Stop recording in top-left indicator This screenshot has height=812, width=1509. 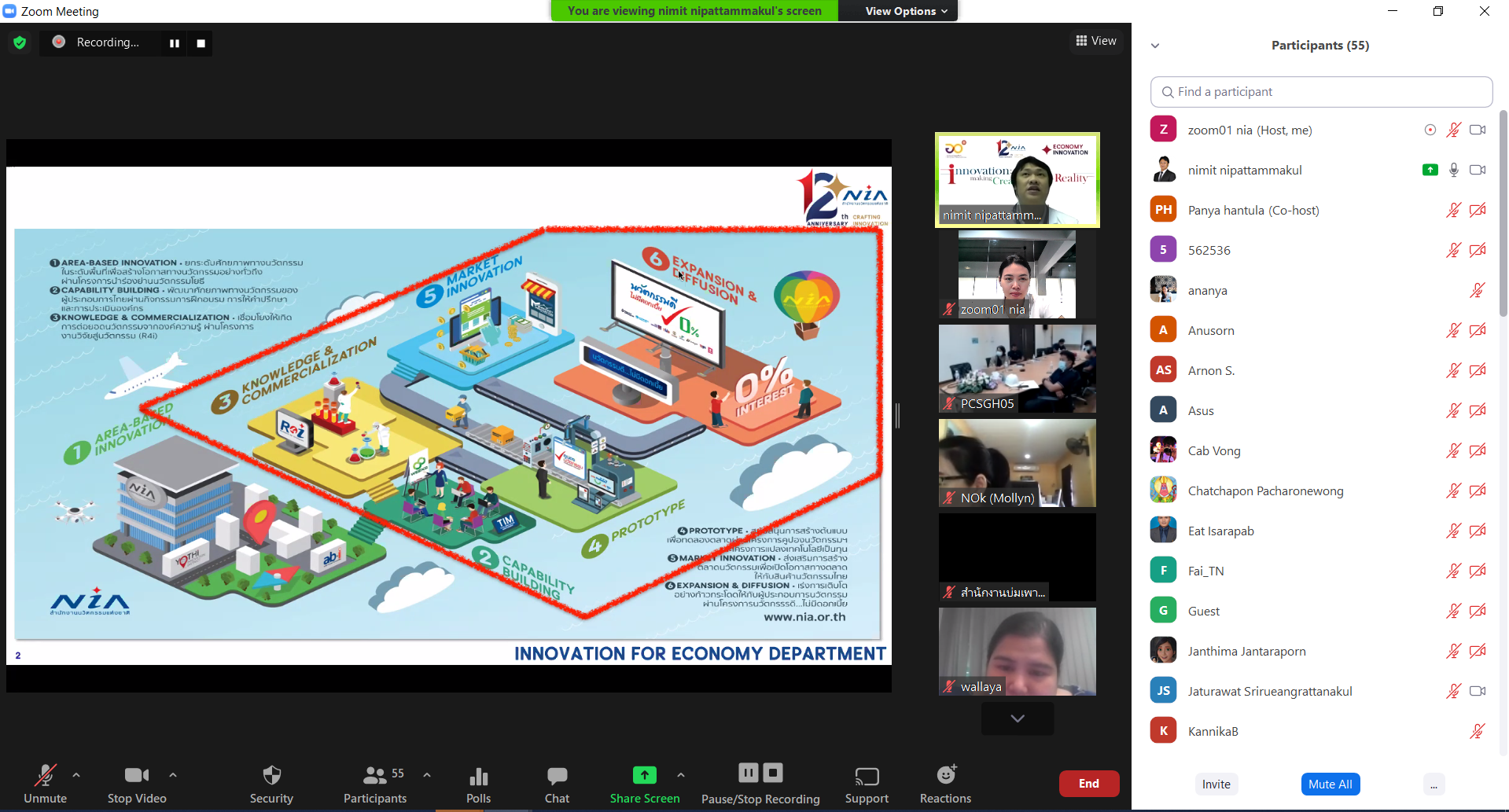click(201, 43)
